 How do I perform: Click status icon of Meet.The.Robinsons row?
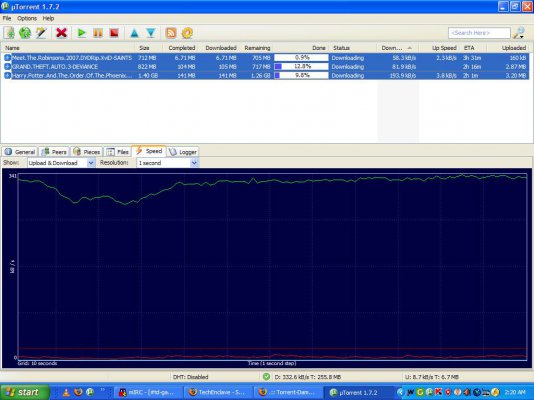(7, 58)
